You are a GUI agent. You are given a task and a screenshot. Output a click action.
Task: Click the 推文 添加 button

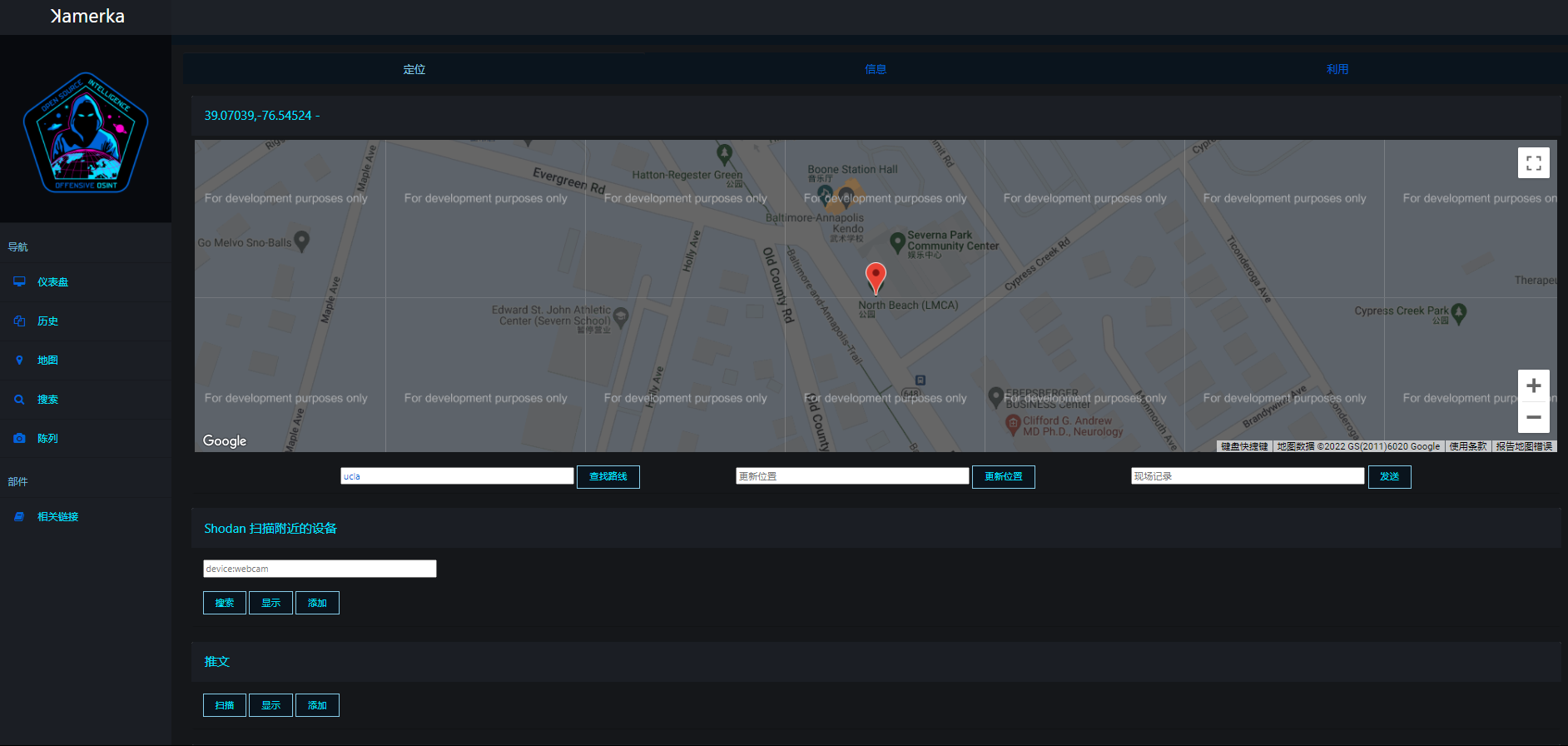(x=317, y=705)
